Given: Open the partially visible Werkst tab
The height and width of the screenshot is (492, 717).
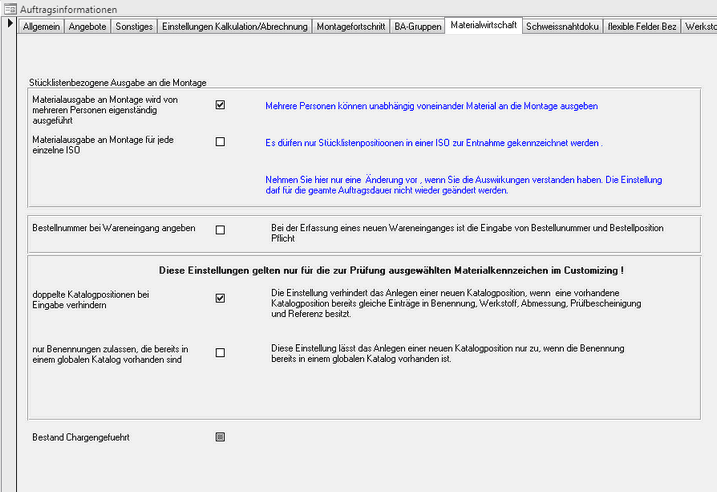Looking at the screenshot, I should 701,27.
